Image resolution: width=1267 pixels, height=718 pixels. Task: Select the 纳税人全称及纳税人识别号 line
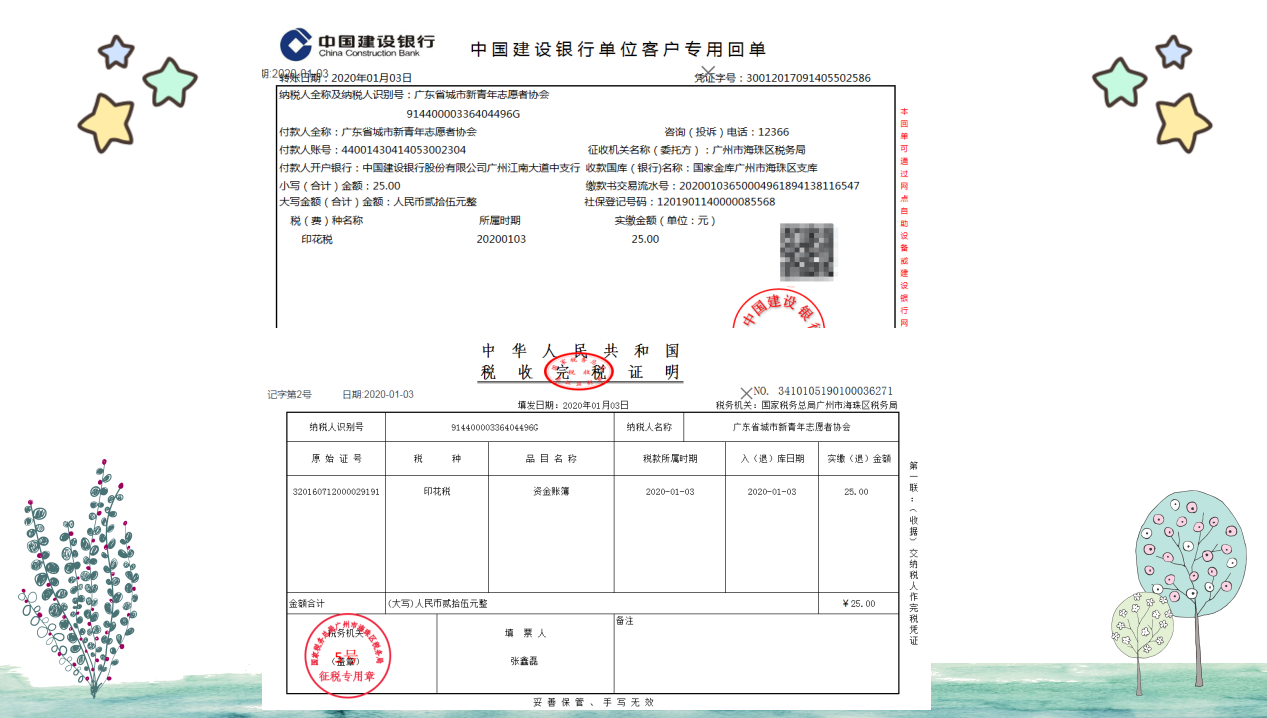pyautogui.click(x=414, y=95)
